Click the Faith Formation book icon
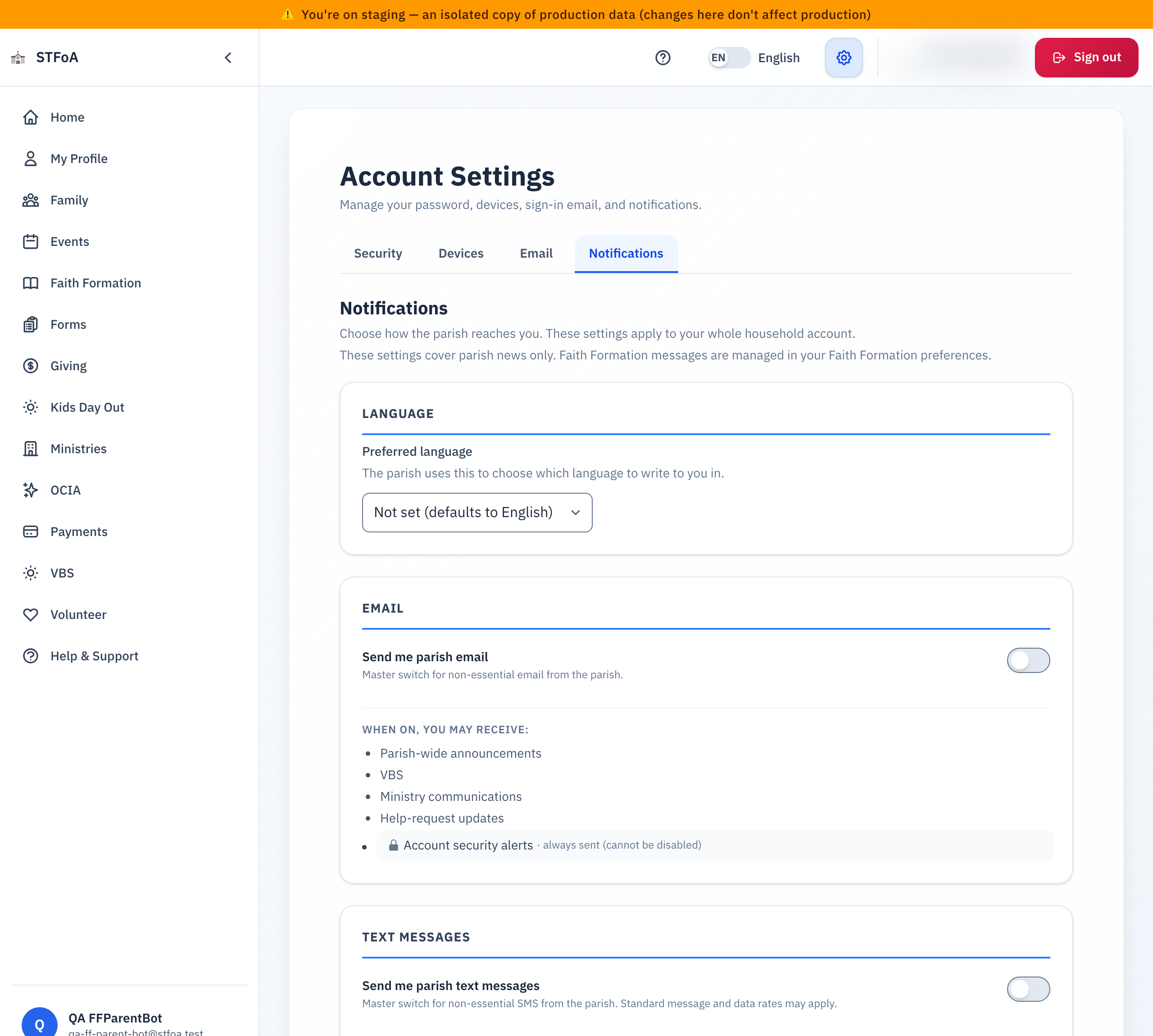The height and width of the screenshot is (1036, 1153). click(31, 283)
